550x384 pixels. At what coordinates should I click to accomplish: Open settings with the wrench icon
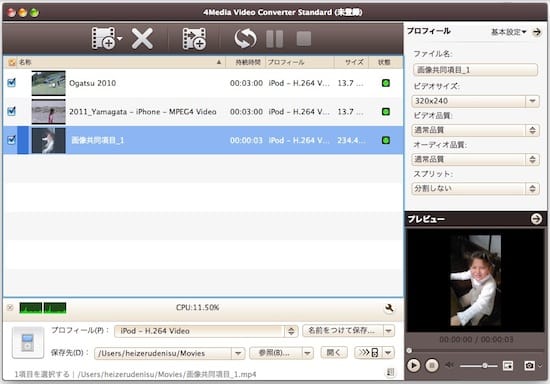pyautogui.click(x=389, y=308)
